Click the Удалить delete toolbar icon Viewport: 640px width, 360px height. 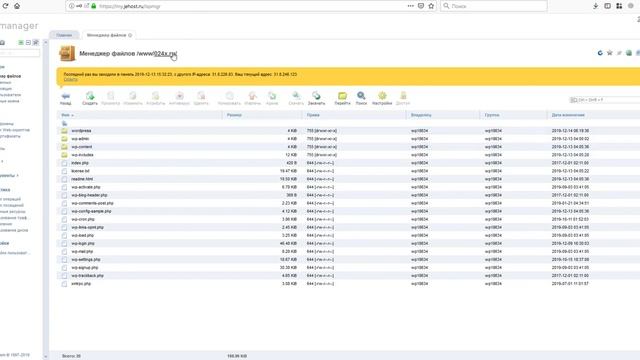201,96
